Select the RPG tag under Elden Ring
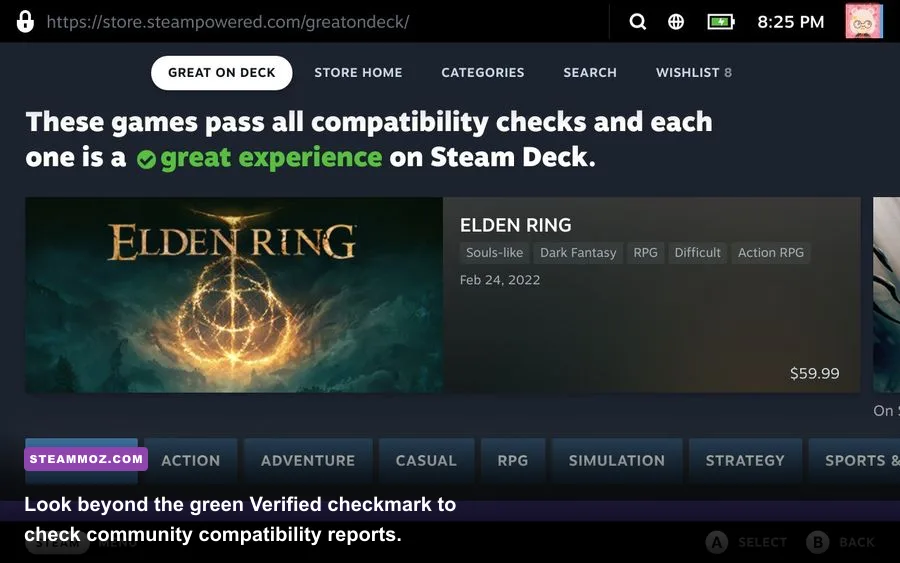The width and height of the screenshot is (900, 563). (x=645, y=253)
